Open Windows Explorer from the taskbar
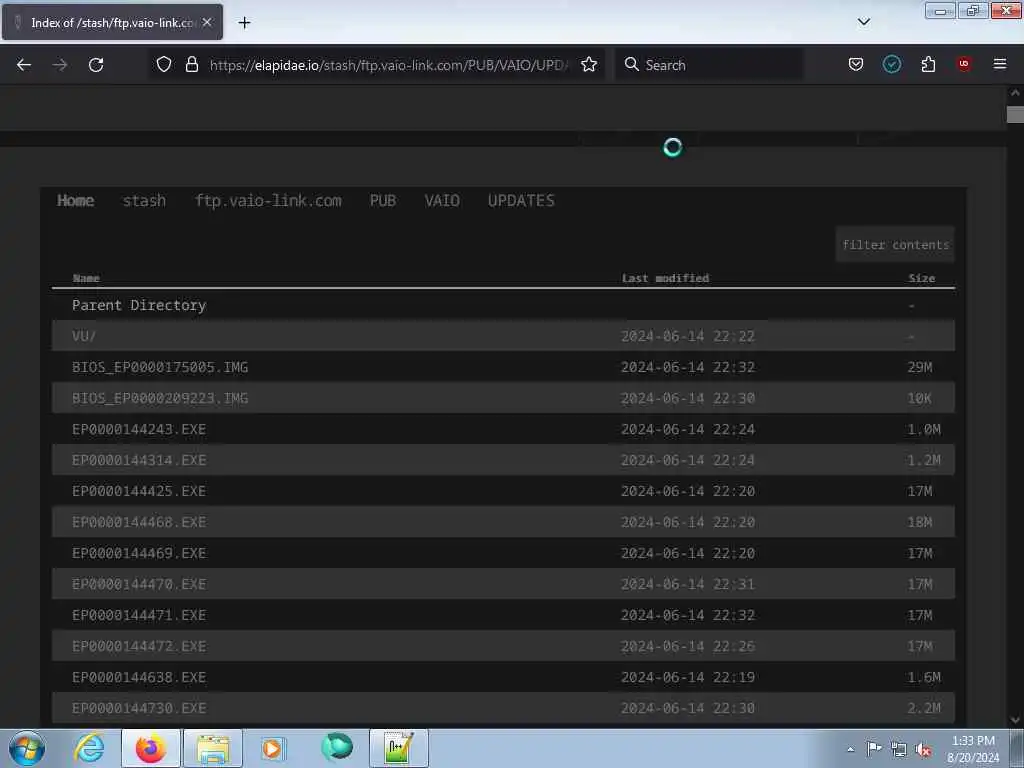Viewport: 1024px width, 768px height. click(x=213, y=748)
